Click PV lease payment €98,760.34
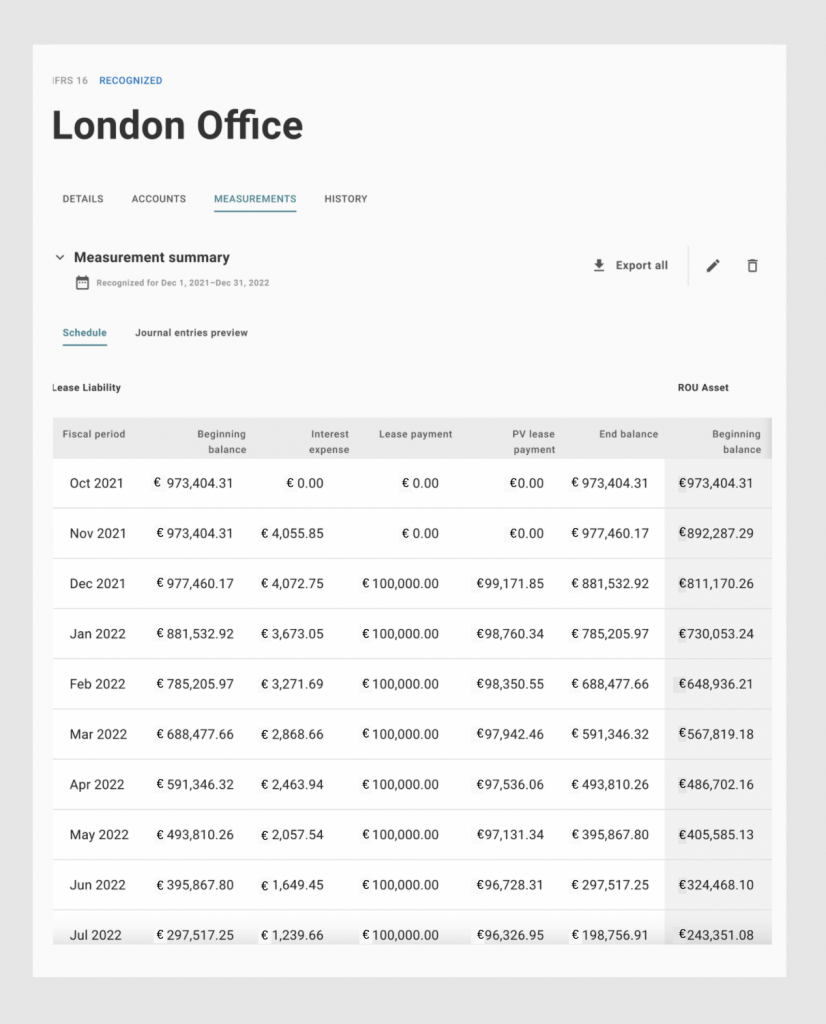 click(x=510, y=634)
